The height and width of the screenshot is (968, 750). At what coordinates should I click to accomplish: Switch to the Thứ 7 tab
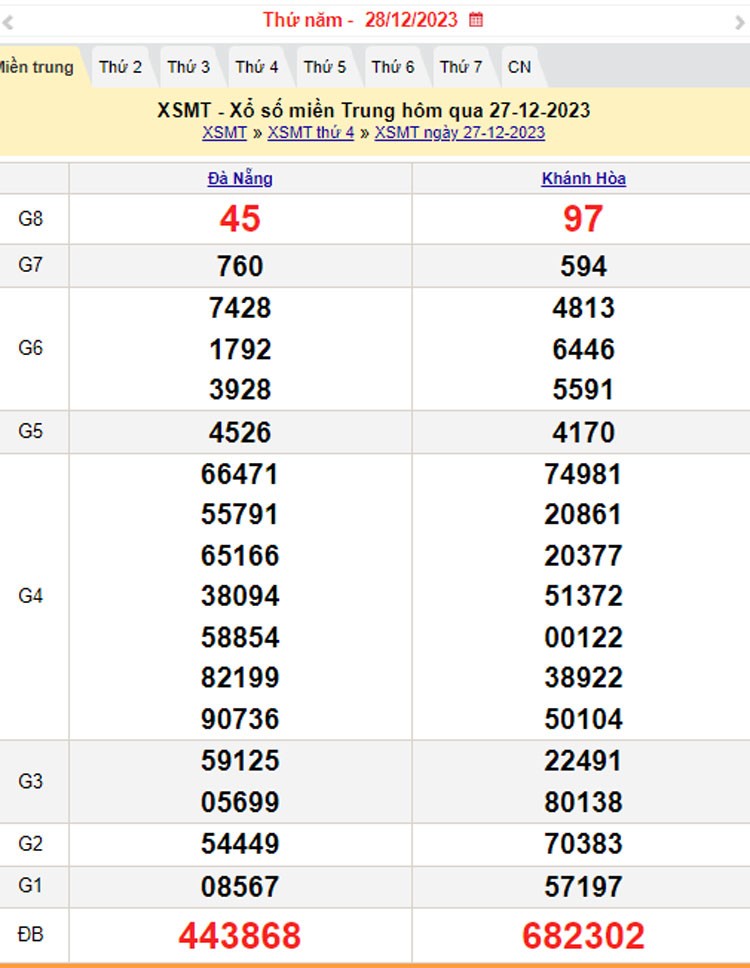coord(461,68)
